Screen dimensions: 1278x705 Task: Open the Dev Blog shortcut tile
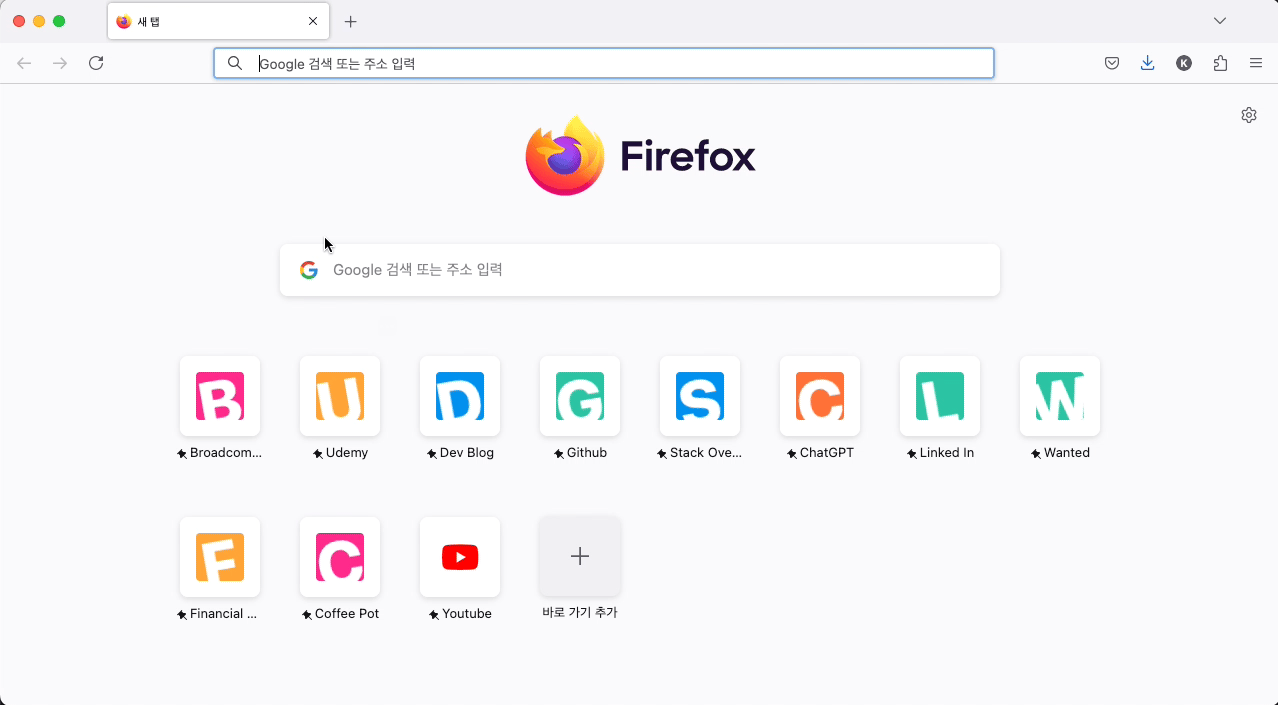[460, 396]
